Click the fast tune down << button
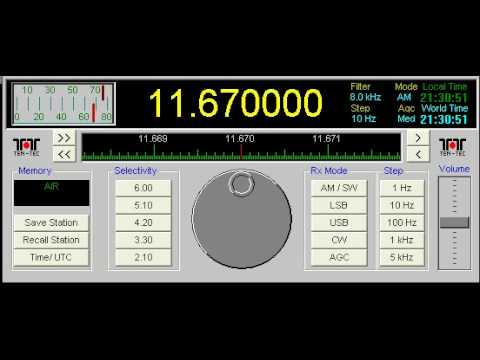 (x=64, y=154)
